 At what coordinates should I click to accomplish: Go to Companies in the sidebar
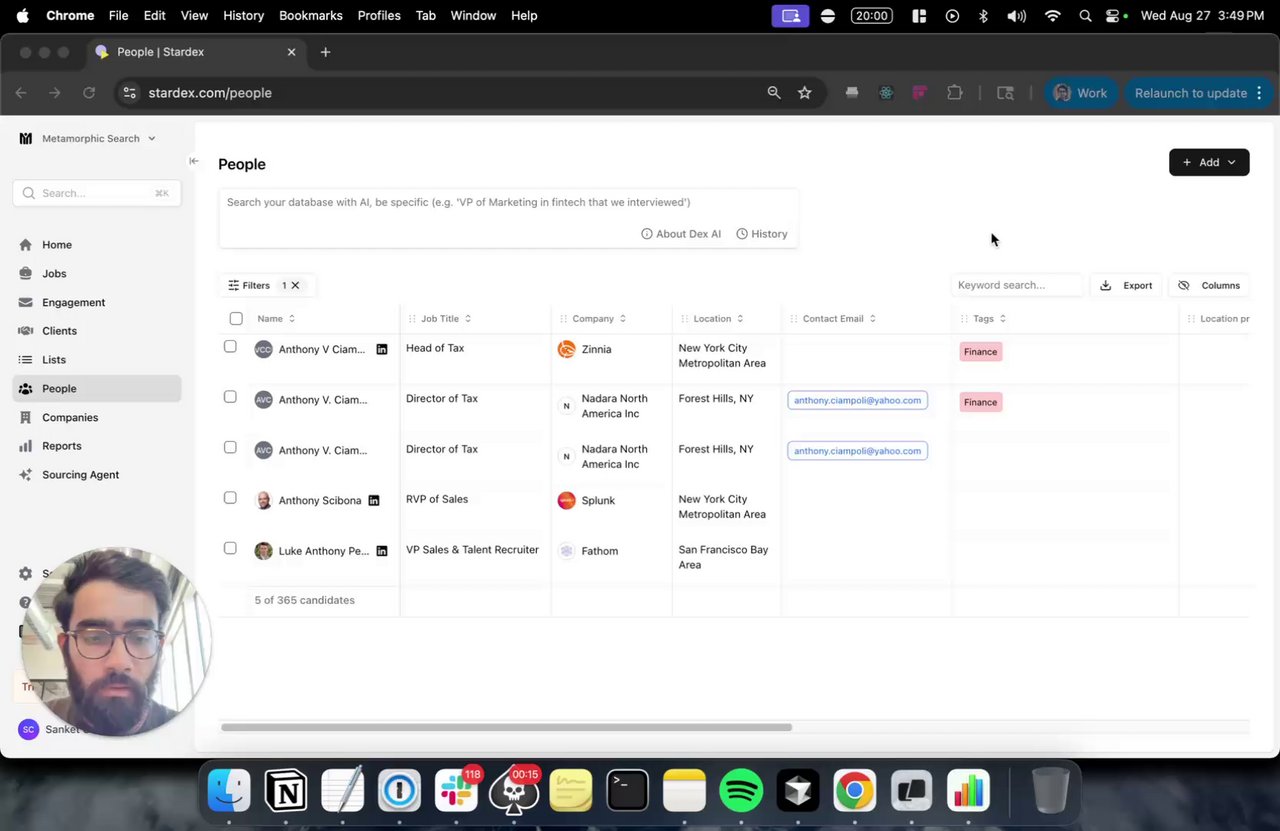click(x=97, y=417)
